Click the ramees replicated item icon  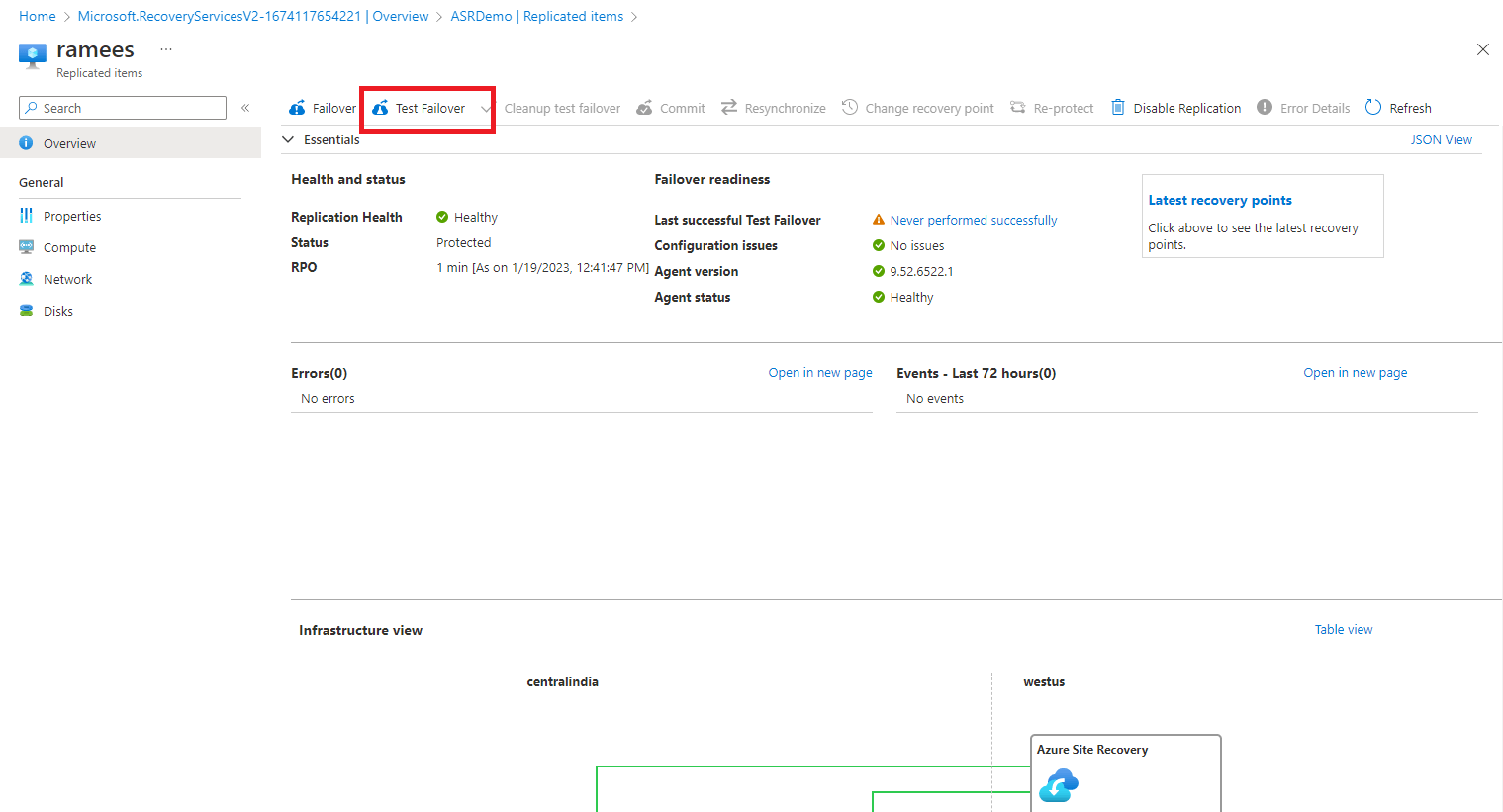(x=33, y=55)
